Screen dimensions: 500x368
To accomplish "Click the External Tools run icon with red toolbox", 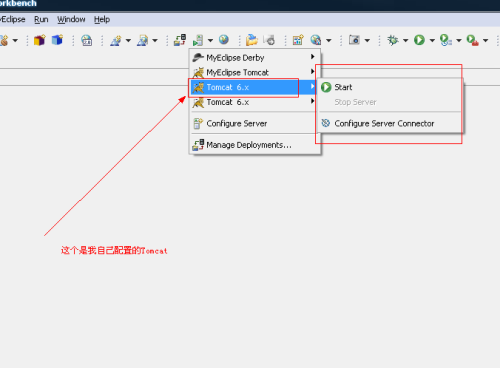I will coord(473,40).
